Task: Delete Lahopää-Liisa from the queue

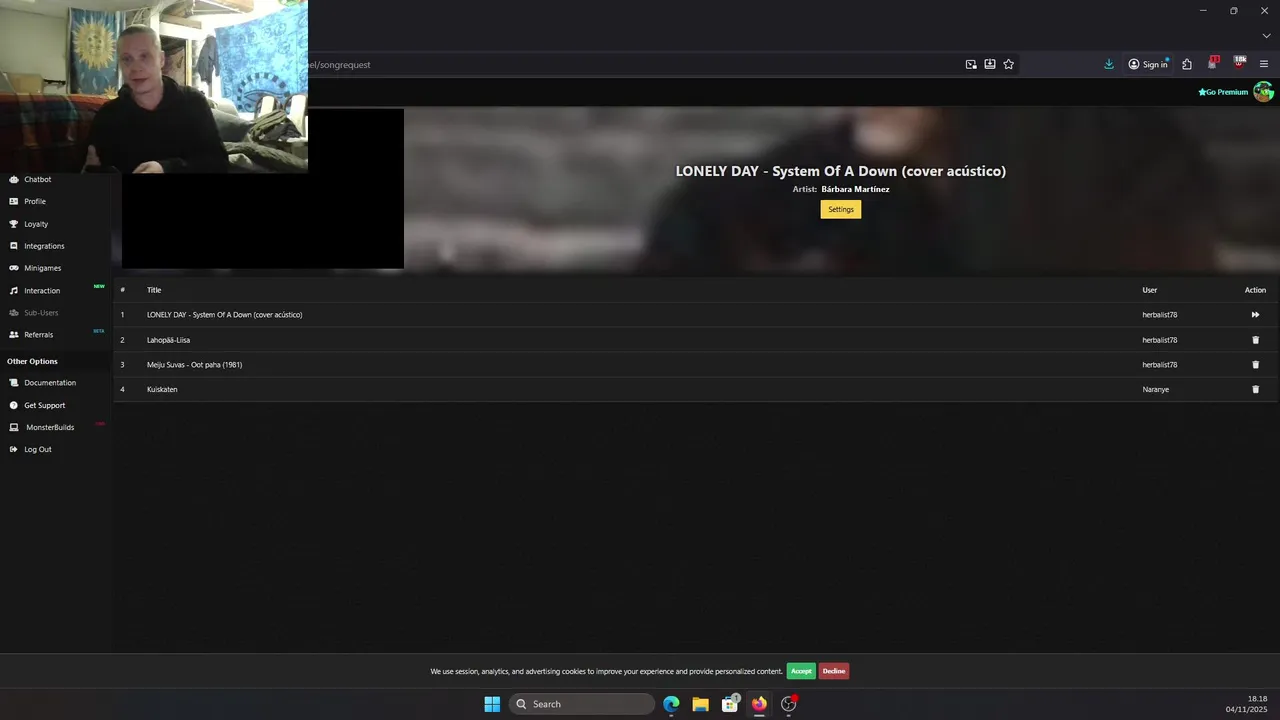Action: (x=1256, y=340)
